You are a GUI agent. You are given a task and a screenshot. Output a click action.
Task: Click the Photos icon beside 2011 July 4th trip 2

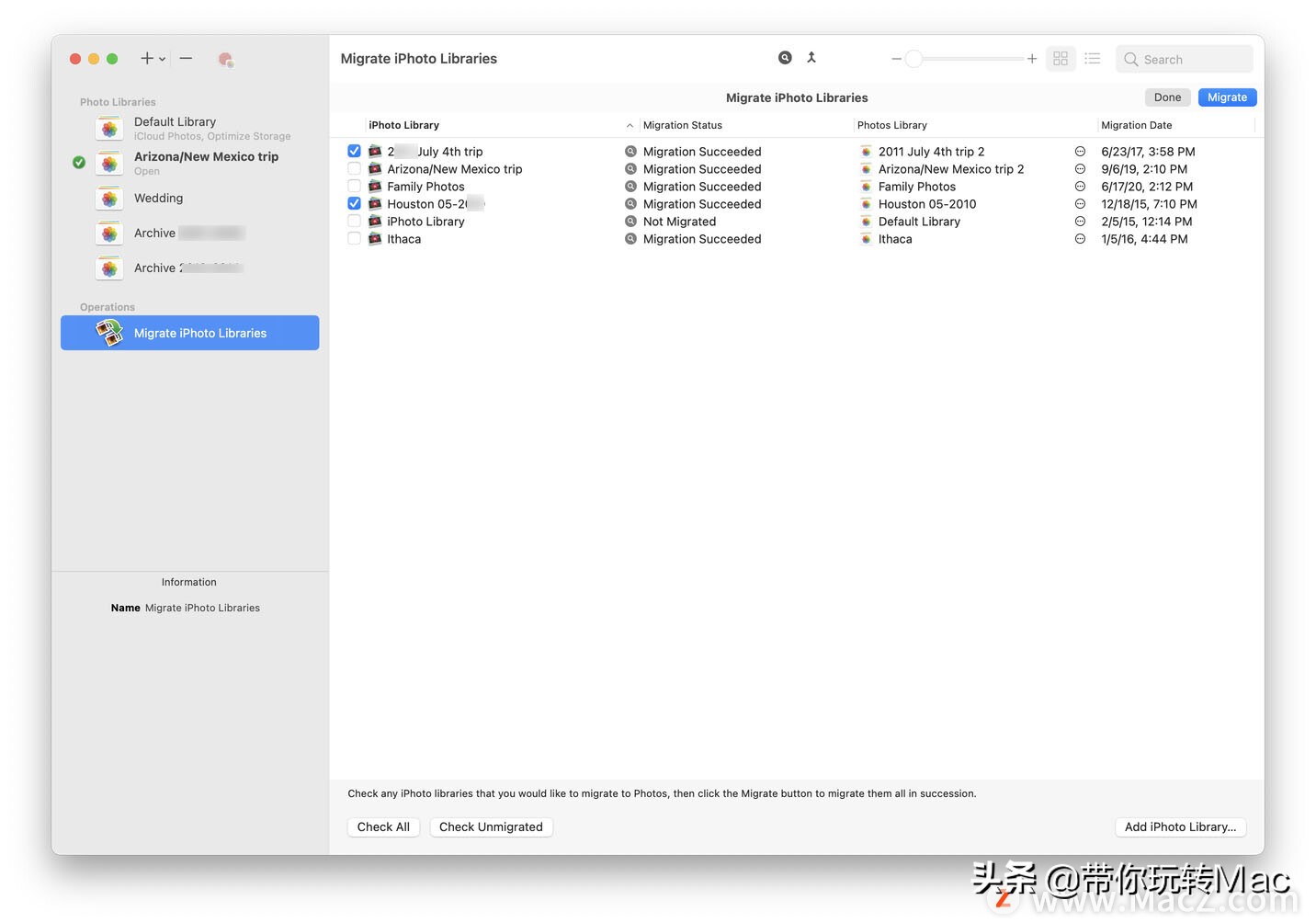tap(866, 151)
